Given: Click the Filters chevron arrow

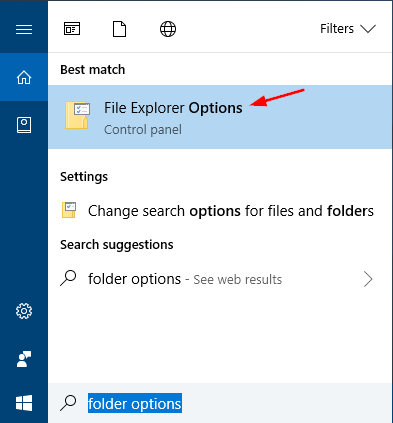Looking at the screenshot, I should [x=368, y=29].
